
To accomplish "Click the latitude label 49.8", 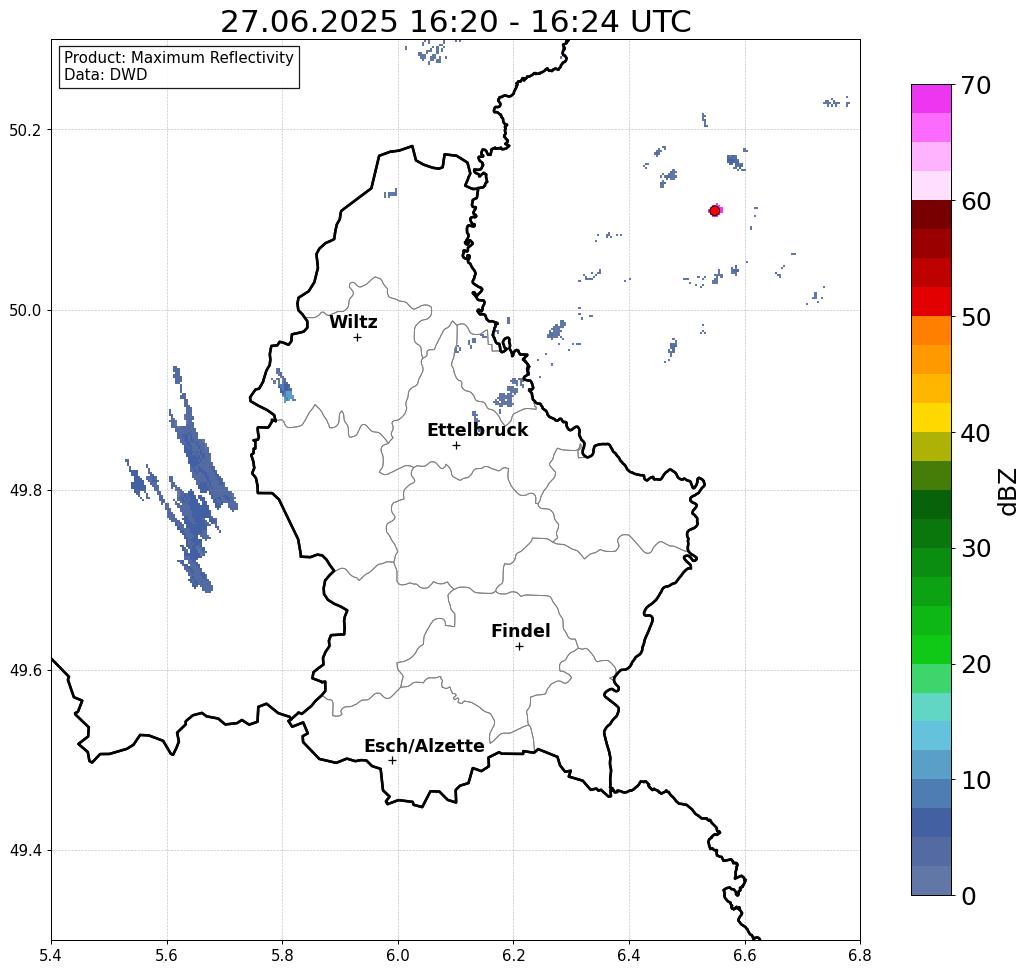I will pos(25,490).
